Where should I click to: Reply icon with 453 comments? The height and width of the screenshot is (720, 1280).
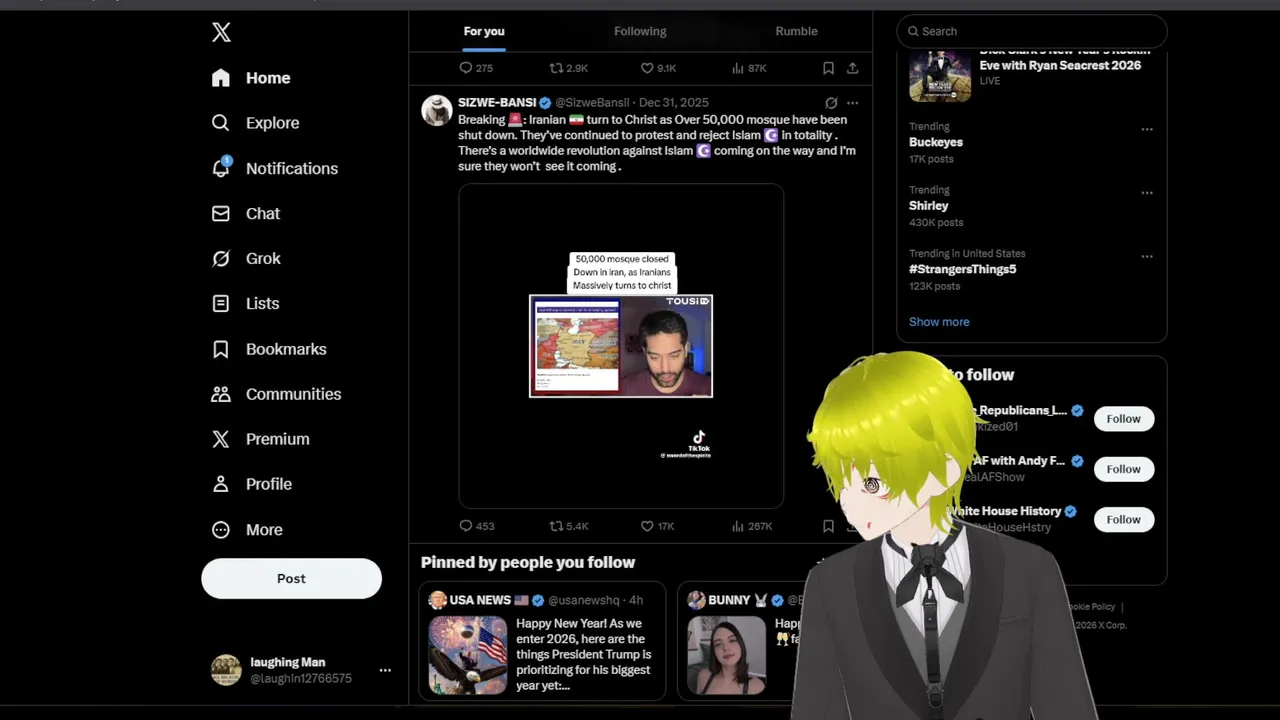pyautogui.click(x=476, y=526)
